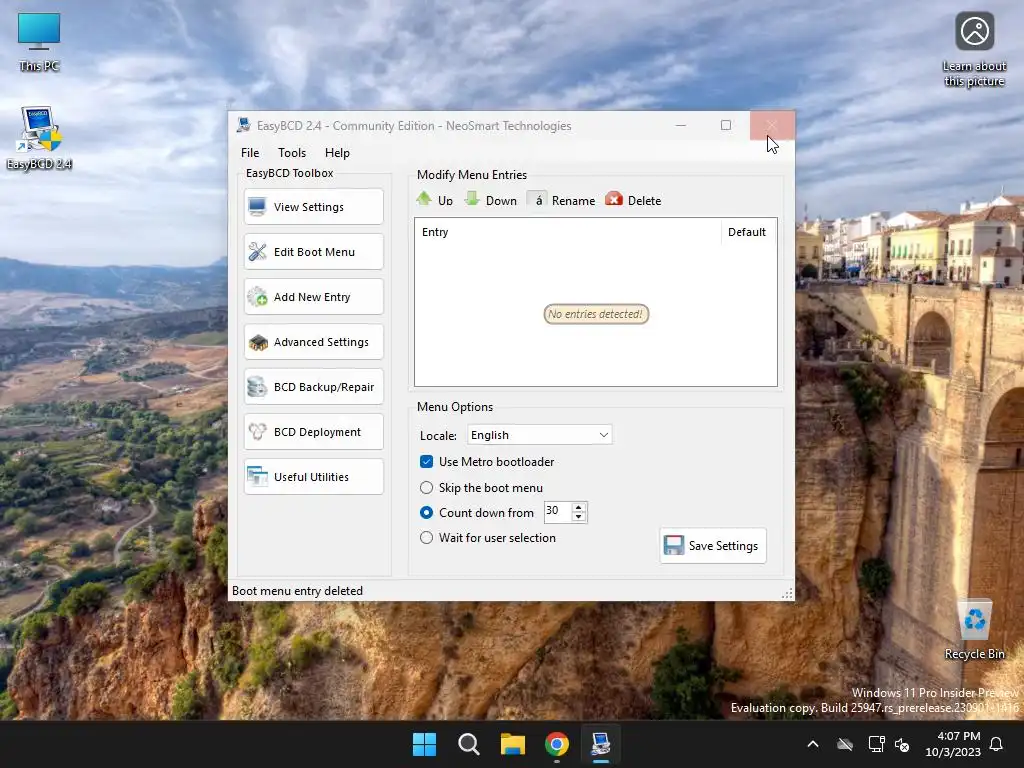The width and height of the screenshot is (1024, 768).
Task: Show hidden system tray icons
Action: [x=813, y=744]
